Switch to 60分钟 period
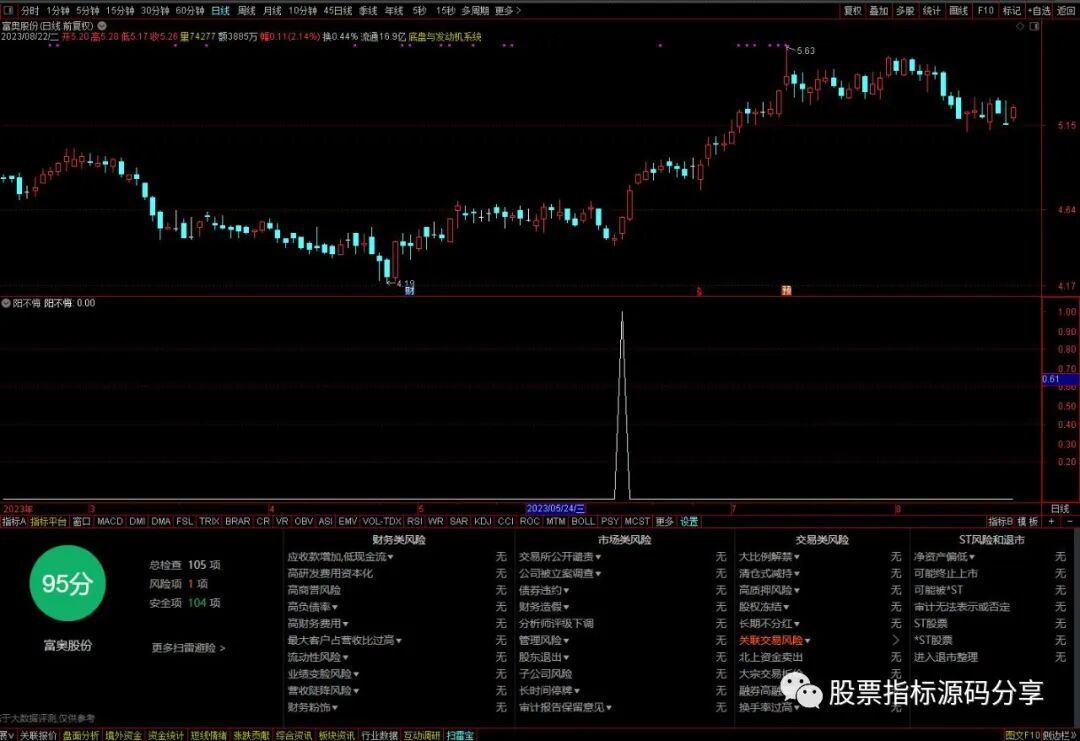Image resolution: width=1080 pixels, height=741 pixels. pyautogui.click(x=190, y=10)
